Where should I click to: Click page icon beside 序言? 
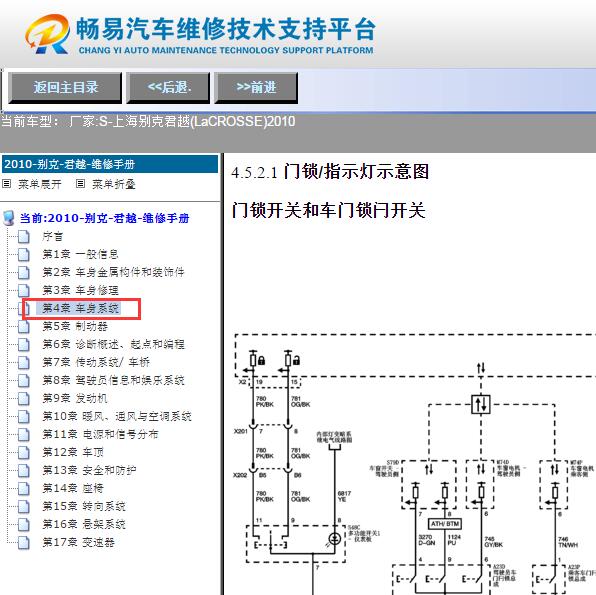[24, 236]
